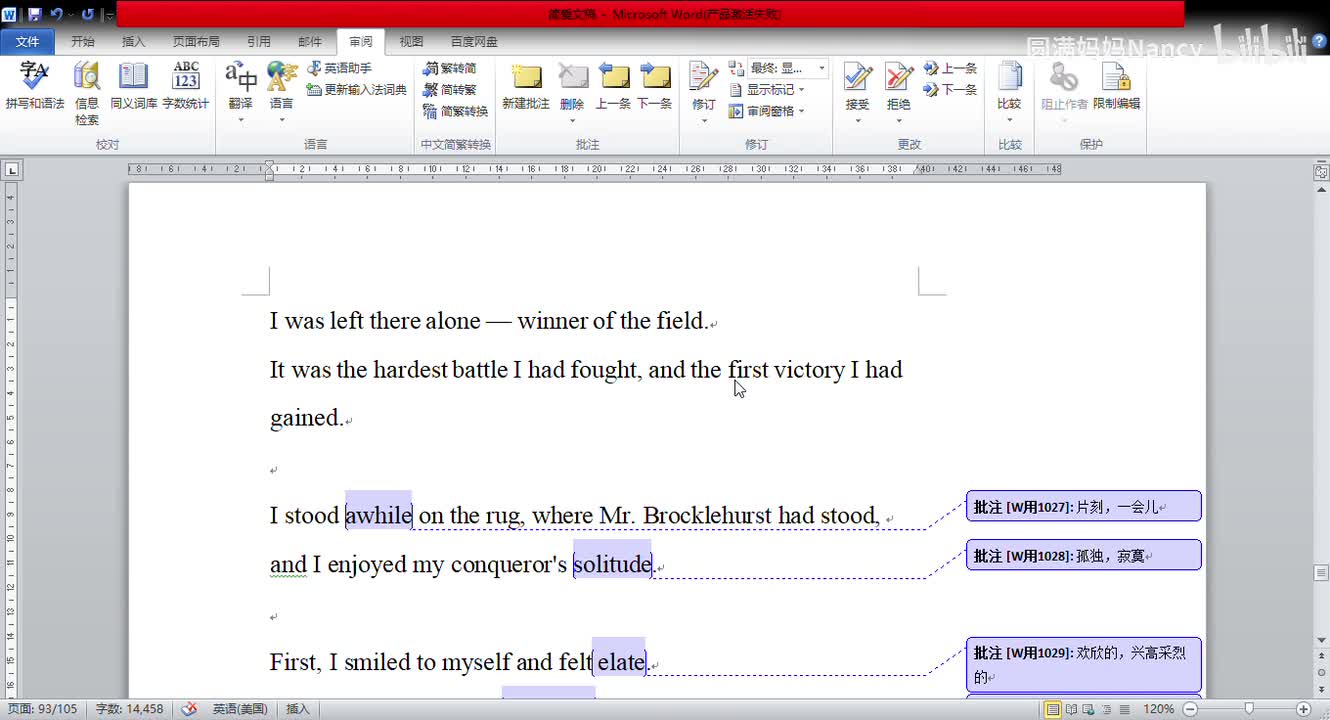Toggle the 插入 insert mode indicator
The image size is (1330, 720).
pyautogui.click(x=298, y=709)
